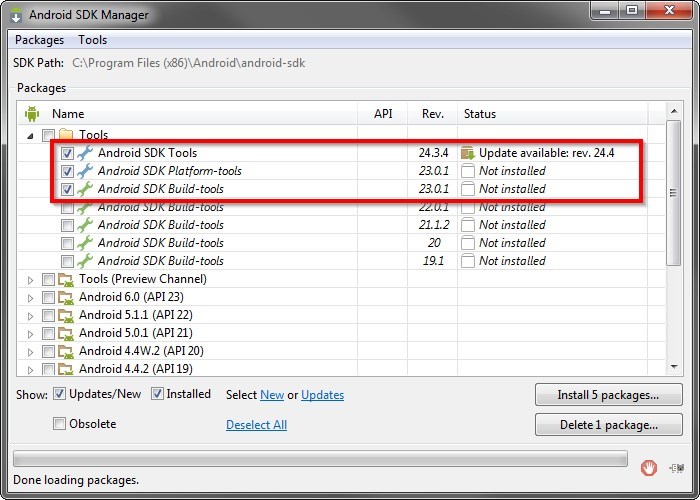Toggle the Updates/New show checkbox
Viewport: 700px width, 500px height.
click(59, 394)
